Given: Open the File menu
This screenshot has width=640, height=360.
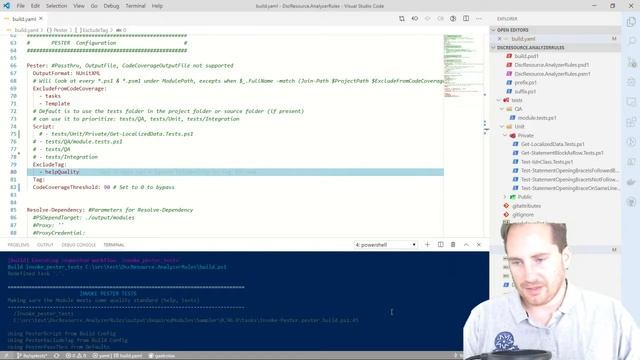Looking at the screenshot, I should coord(20,6).
